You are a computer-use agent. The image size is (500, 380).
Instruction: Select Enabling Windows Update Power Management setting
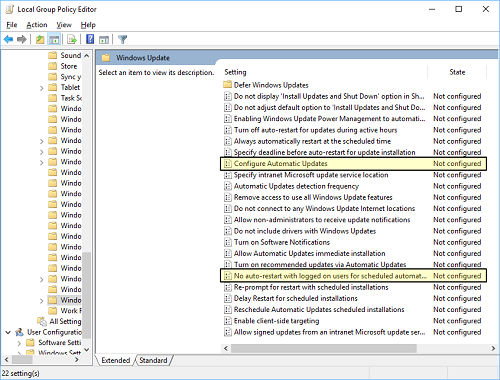(x=353, y=119)
